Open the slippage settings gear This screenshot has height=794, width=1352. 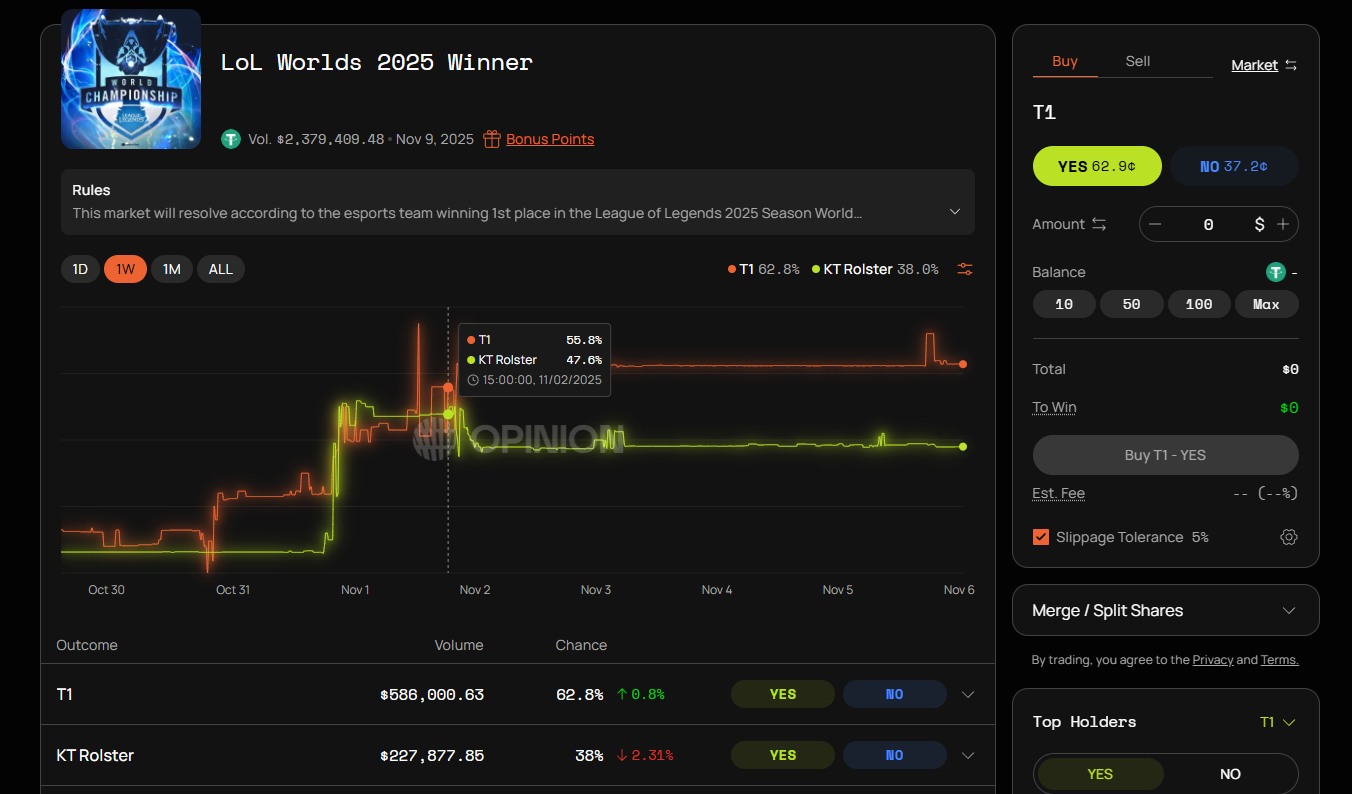pyautogui.click(x=1289, y=537)
